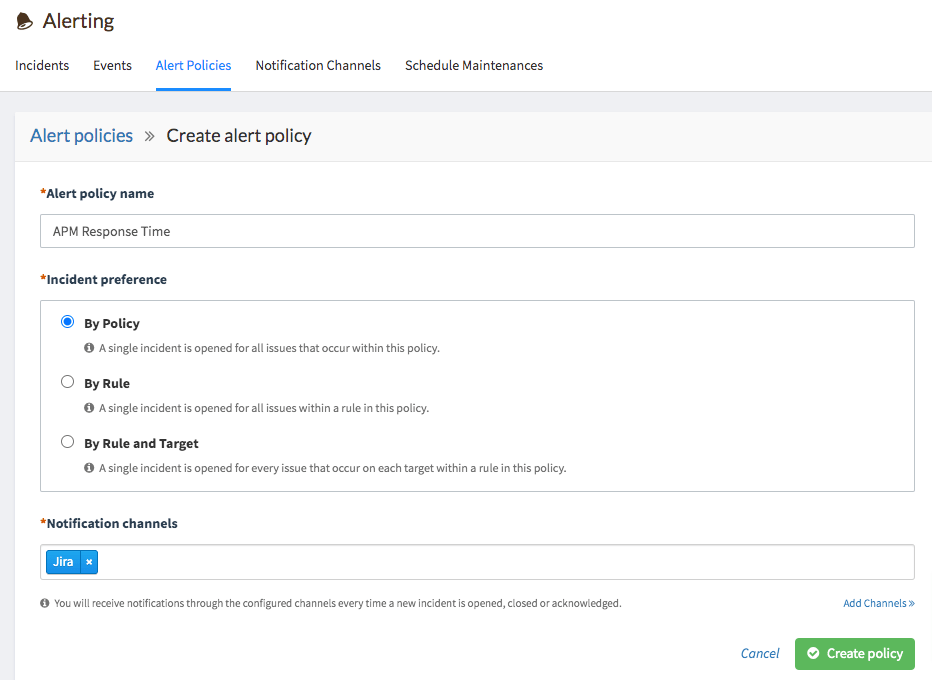
Task: Navigate back via Alert policies breadcrumb
Action: (x=81, y=135)
